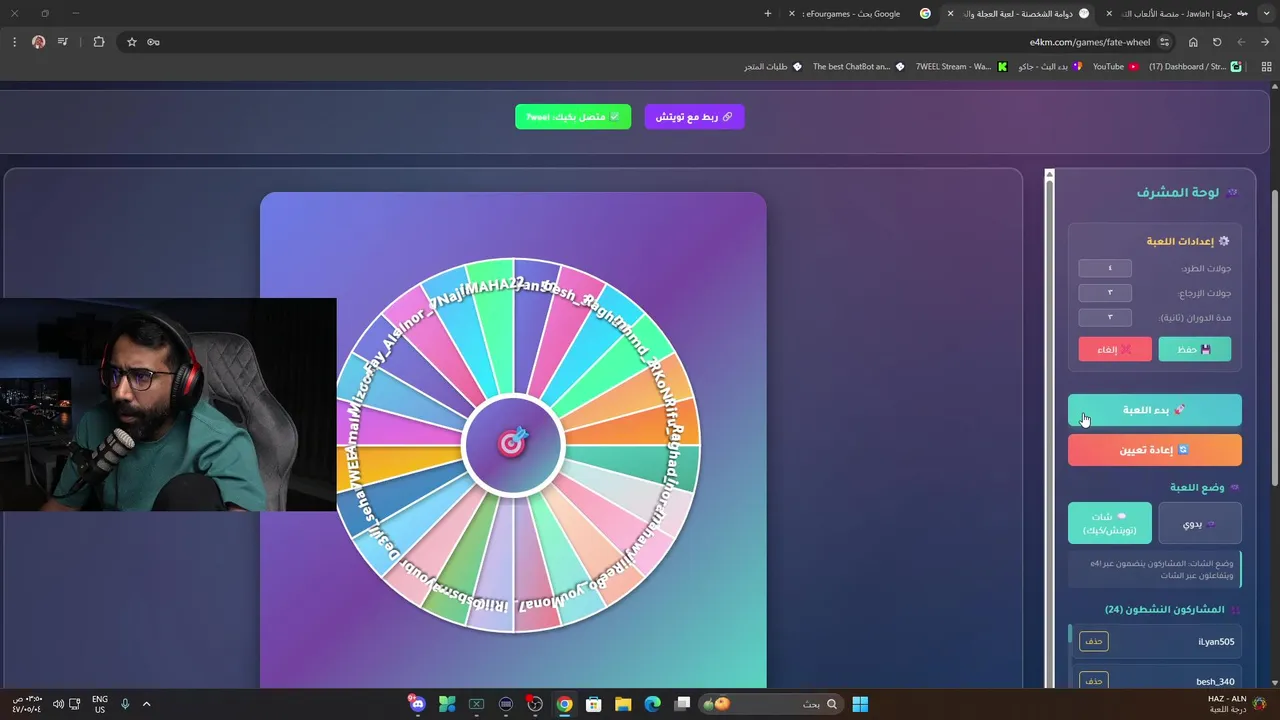This screenshot has width=1280, height=720.
Task: Close the eFourgames Google search tab
Action: [792, 14]
